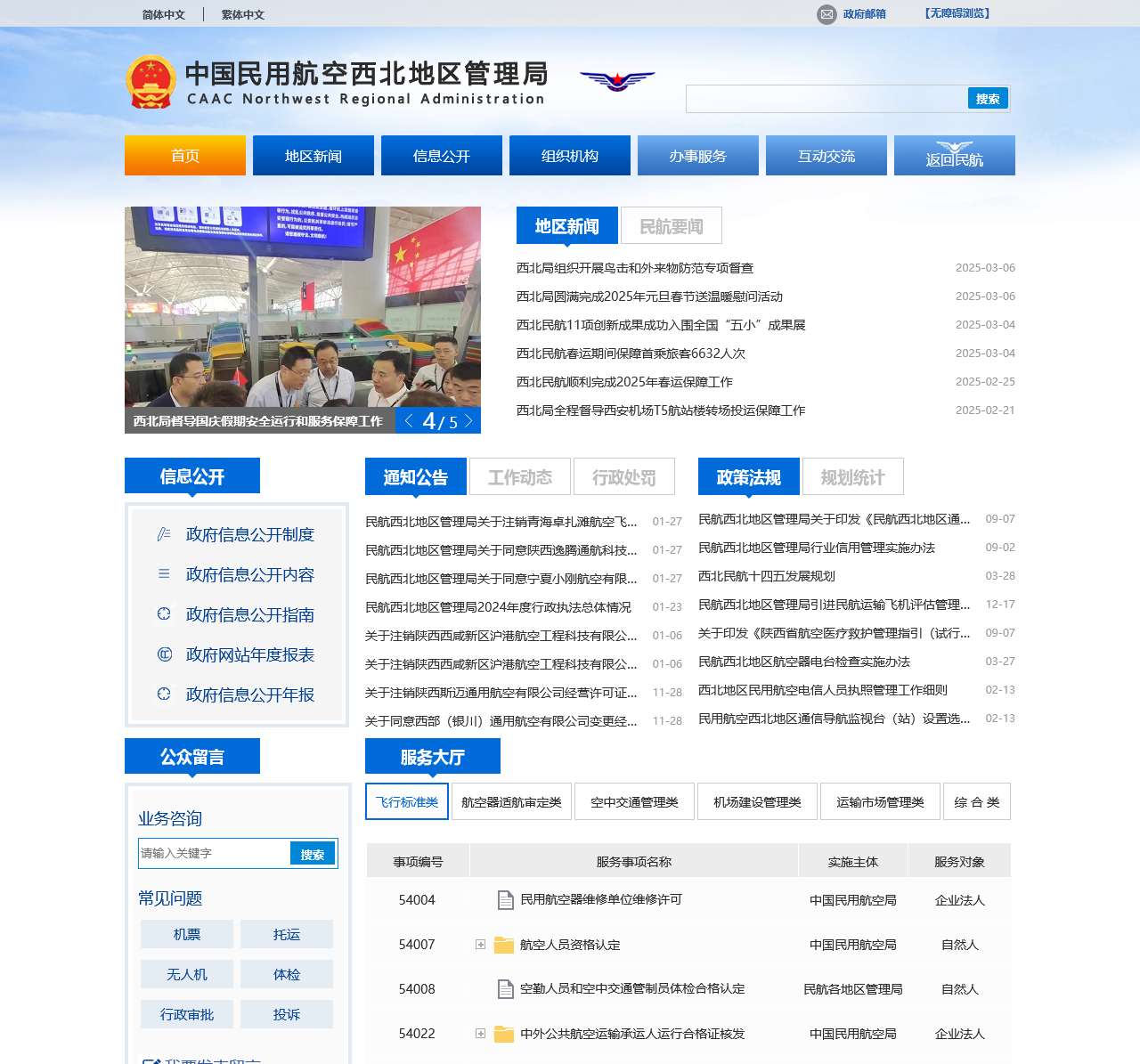Open the 互动交流 navigation menu
The width and height of the screenshot is (1140, 1064).
pos(826,156)
